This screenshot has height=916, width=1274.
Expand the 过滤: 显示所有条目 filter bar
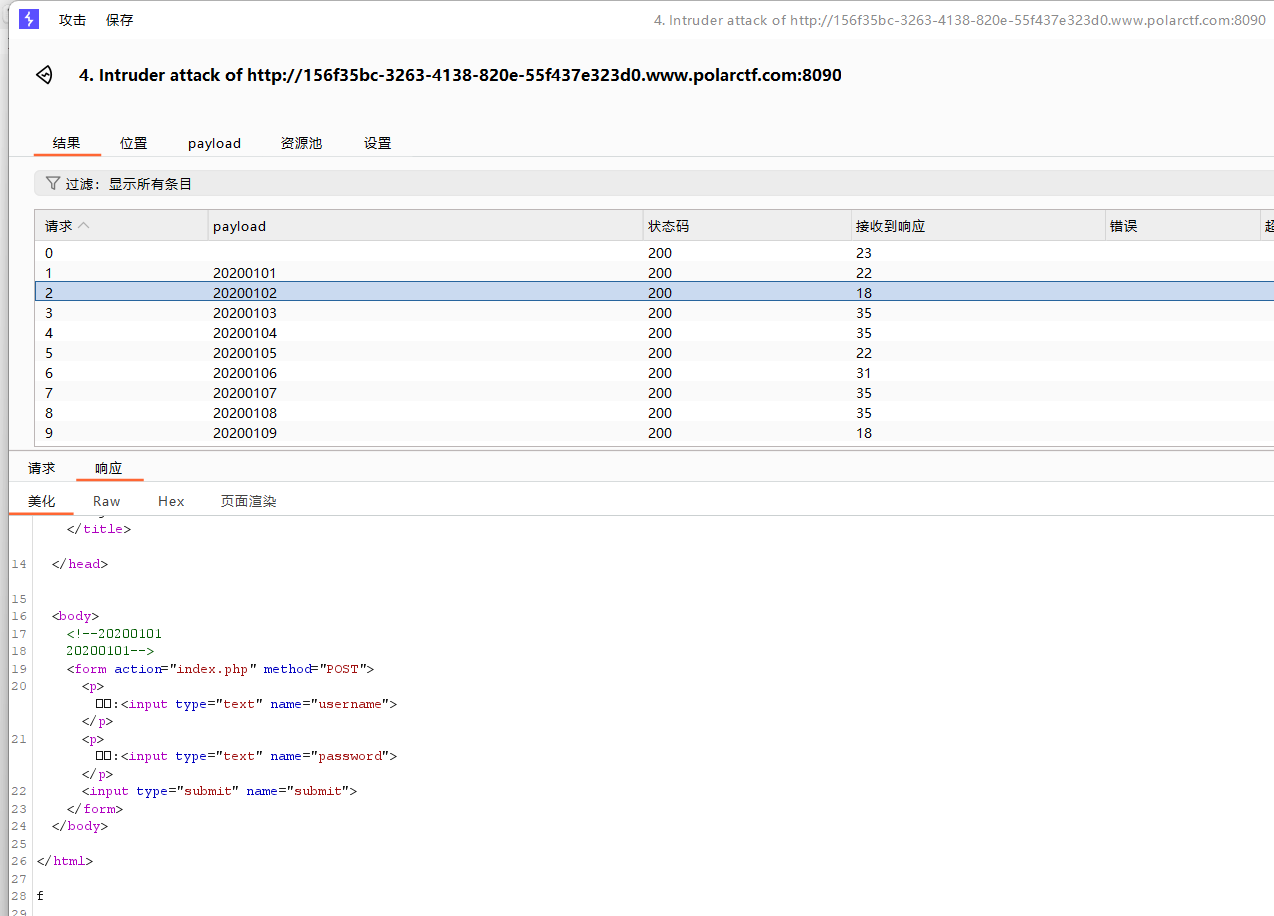coord(654,184)
